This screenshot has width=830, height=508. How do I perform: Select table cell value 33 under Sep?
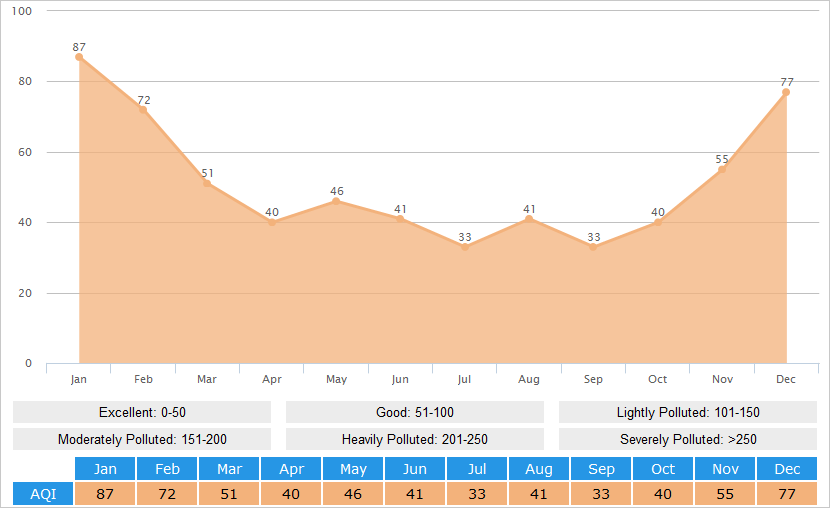tap(601, 494)
